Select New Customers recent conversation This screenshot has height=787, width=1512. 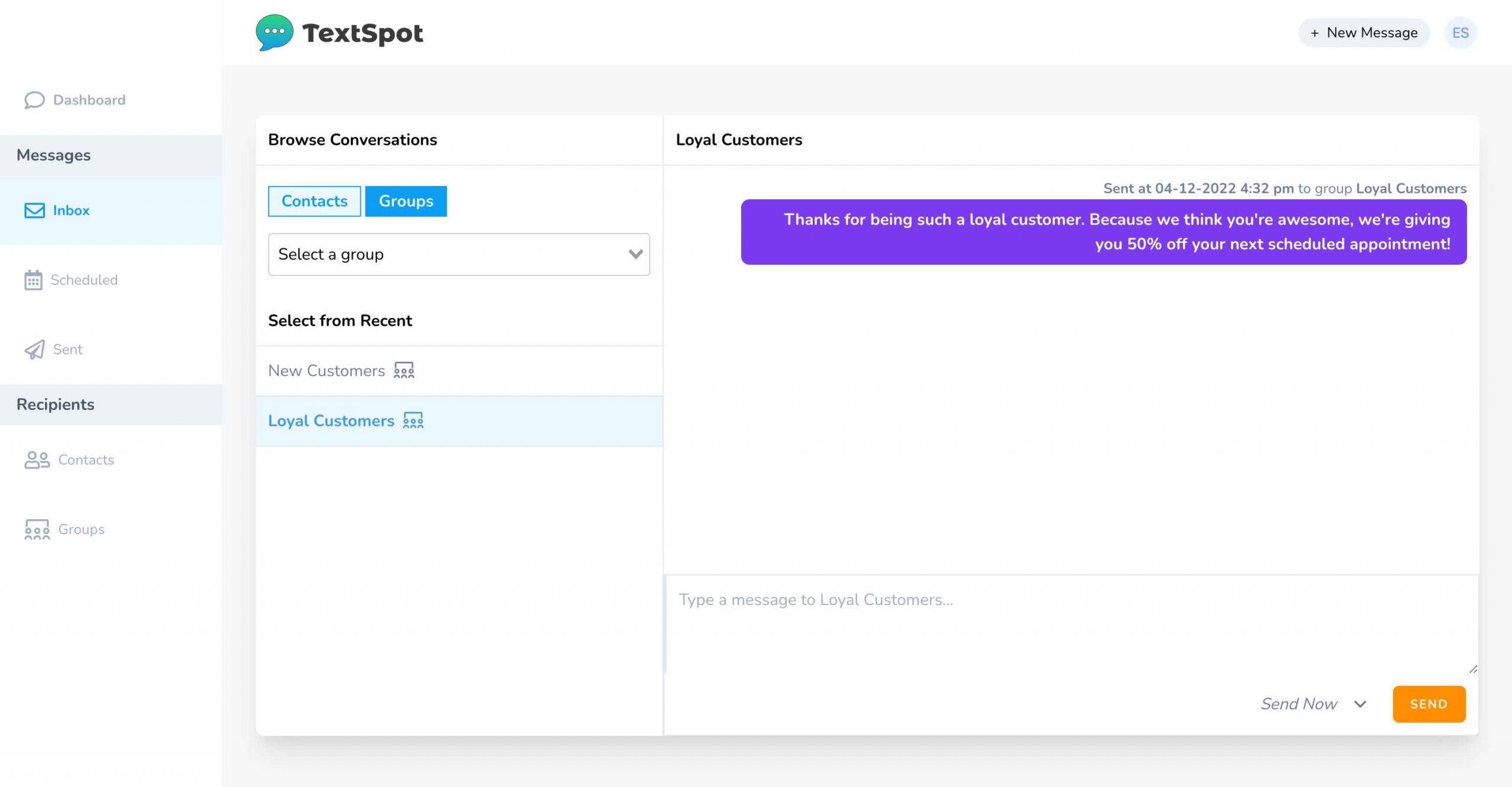pyautogui.click(x=459, y=370)
